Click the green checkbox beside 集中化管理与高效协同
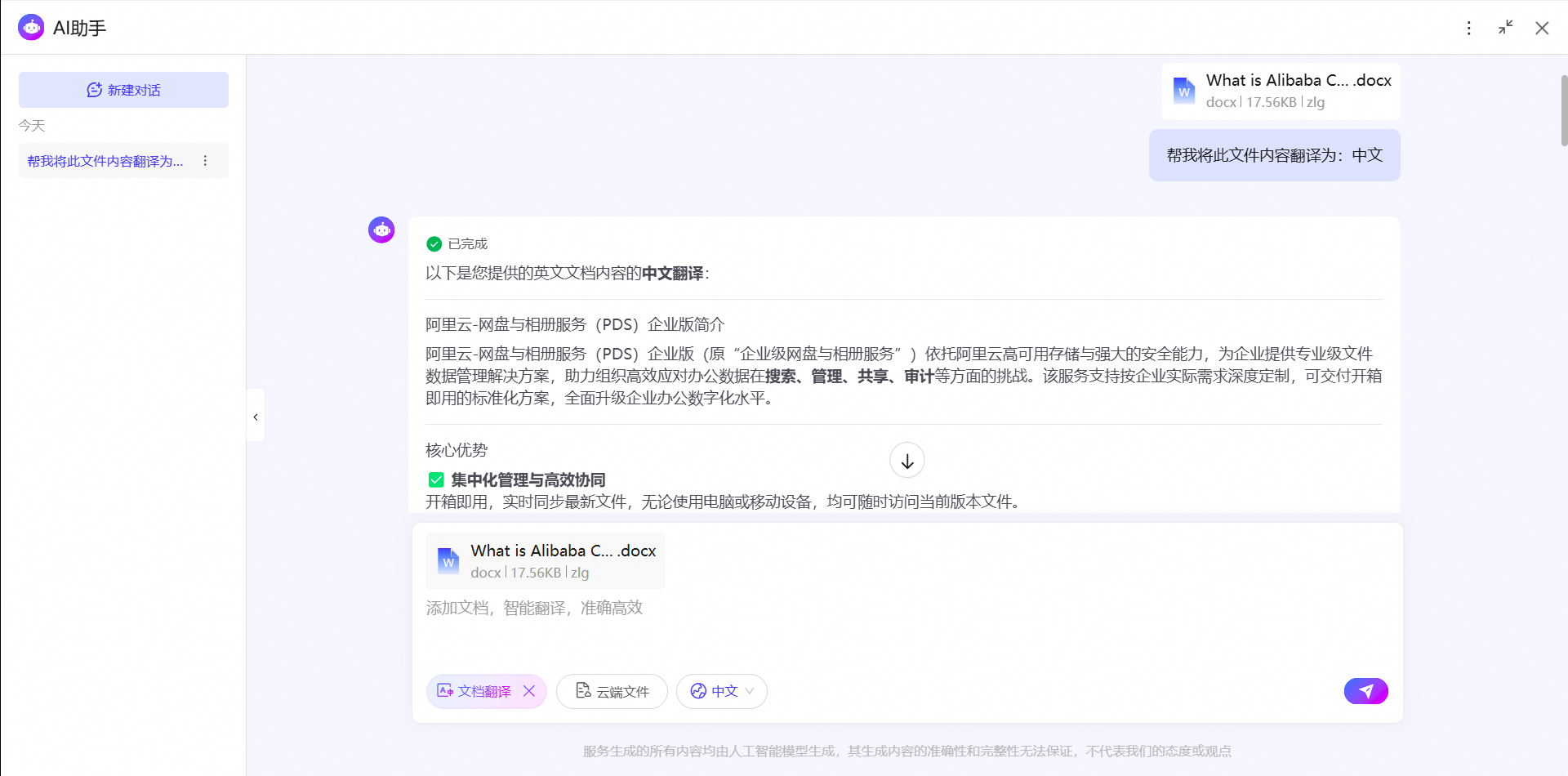 tap(436, 480)
